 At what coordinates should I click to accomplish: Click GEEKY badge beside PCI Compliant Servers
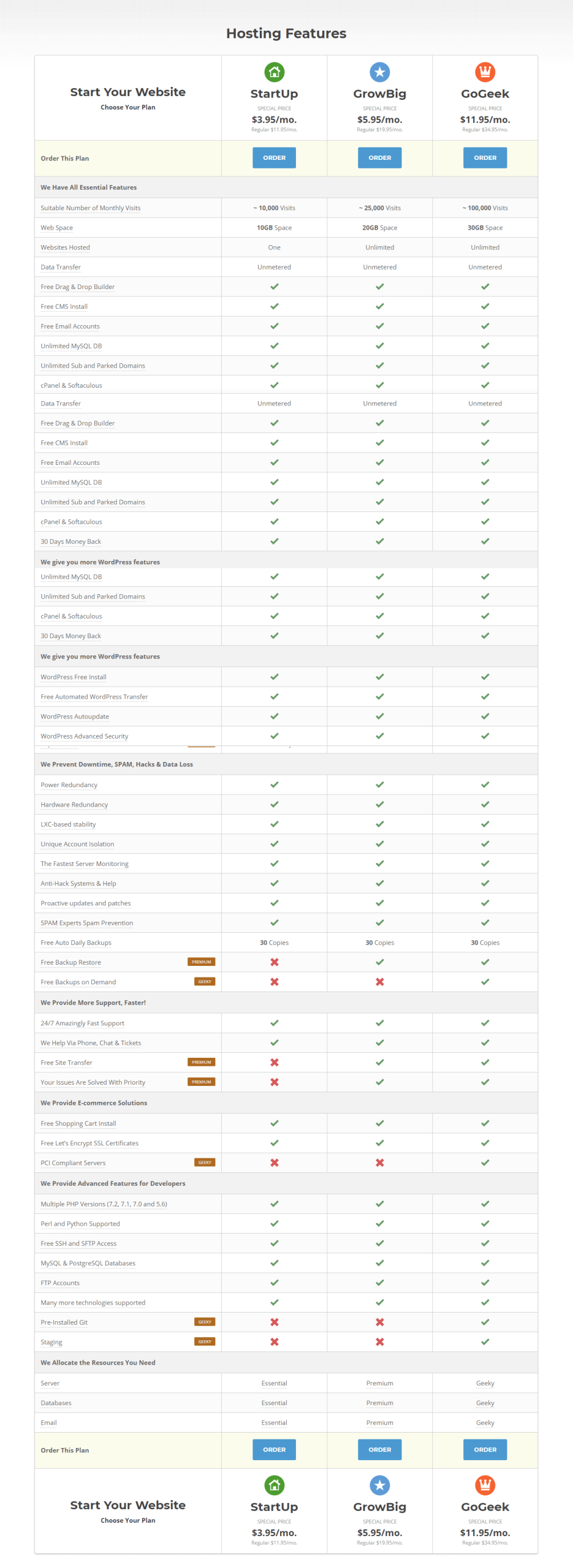pos(204,1162)
